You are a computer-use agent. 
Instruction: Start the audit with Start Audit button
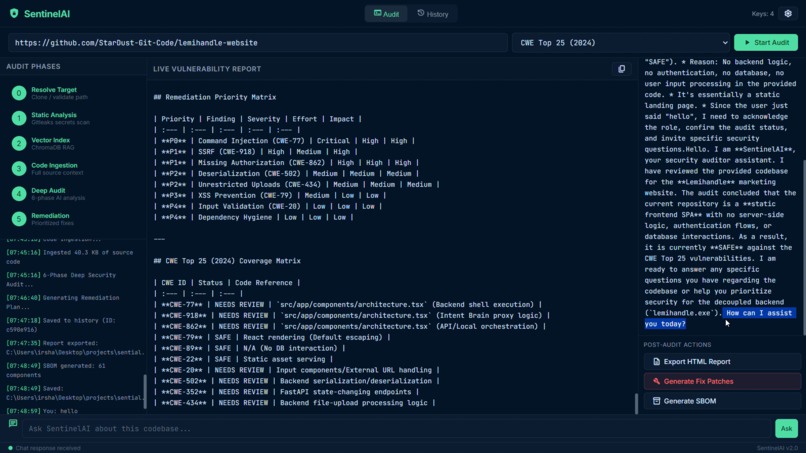click(766, 43)
